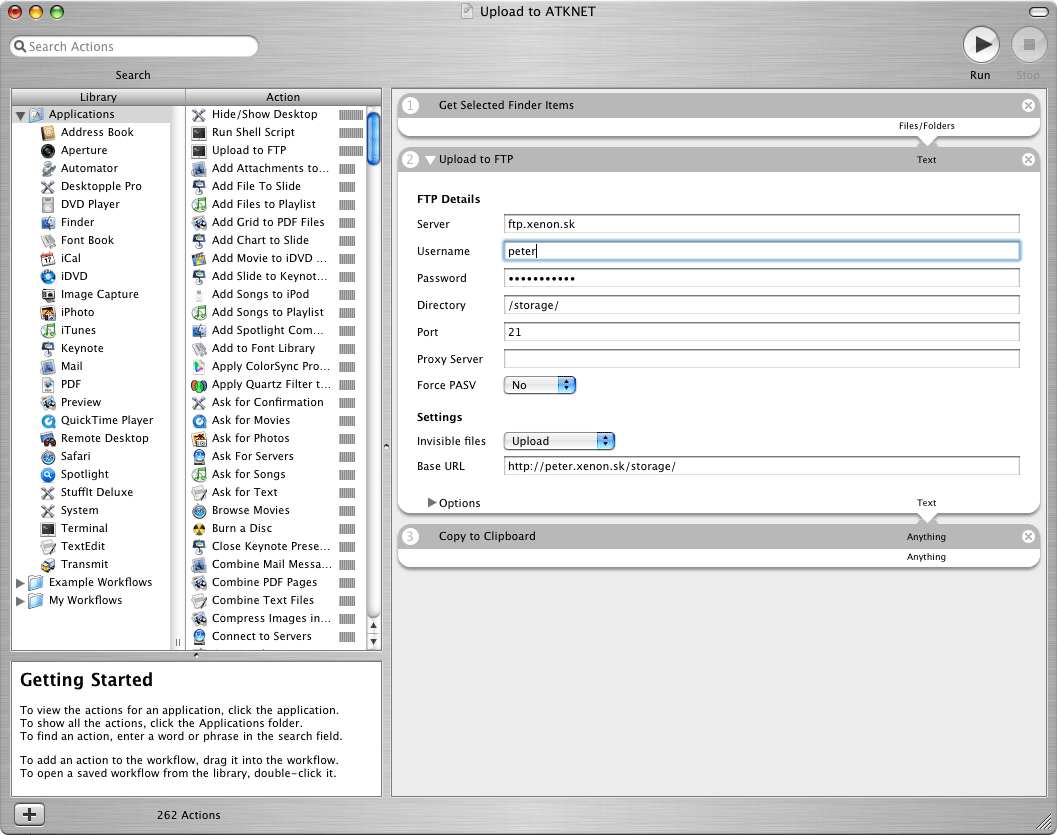Image resolution: width=1057 pixels, height=835 pixels.
Task: Pick the Finder icon in Library
Action: pos(48,222)
